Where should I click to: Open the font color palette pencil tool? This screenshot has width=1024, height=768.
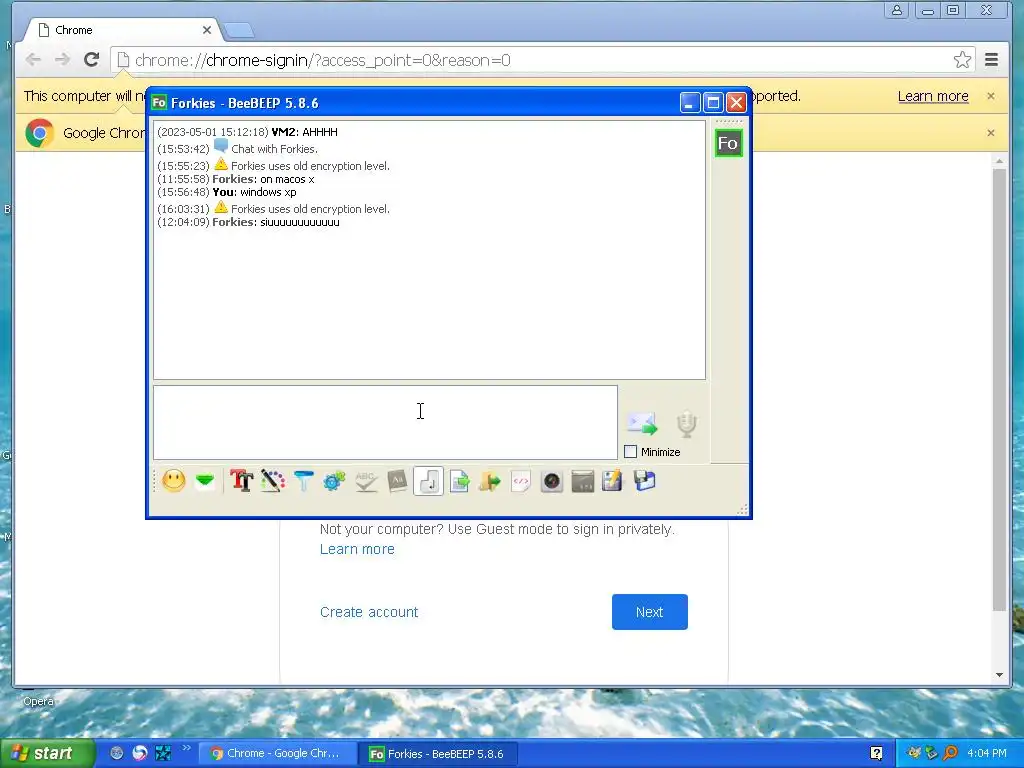tap(272, 482)
